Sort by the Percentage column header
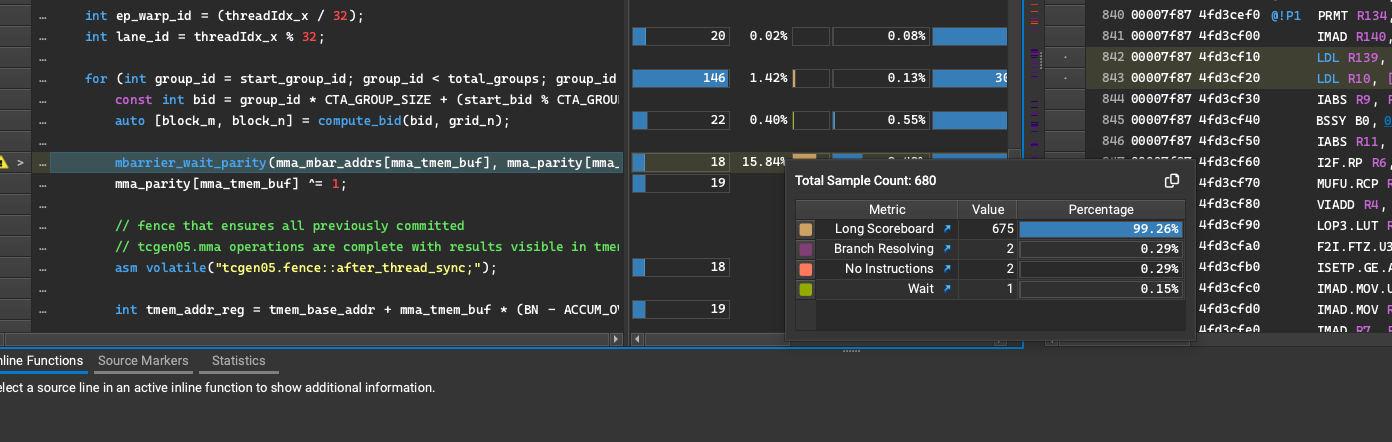 coord(1101,209)
